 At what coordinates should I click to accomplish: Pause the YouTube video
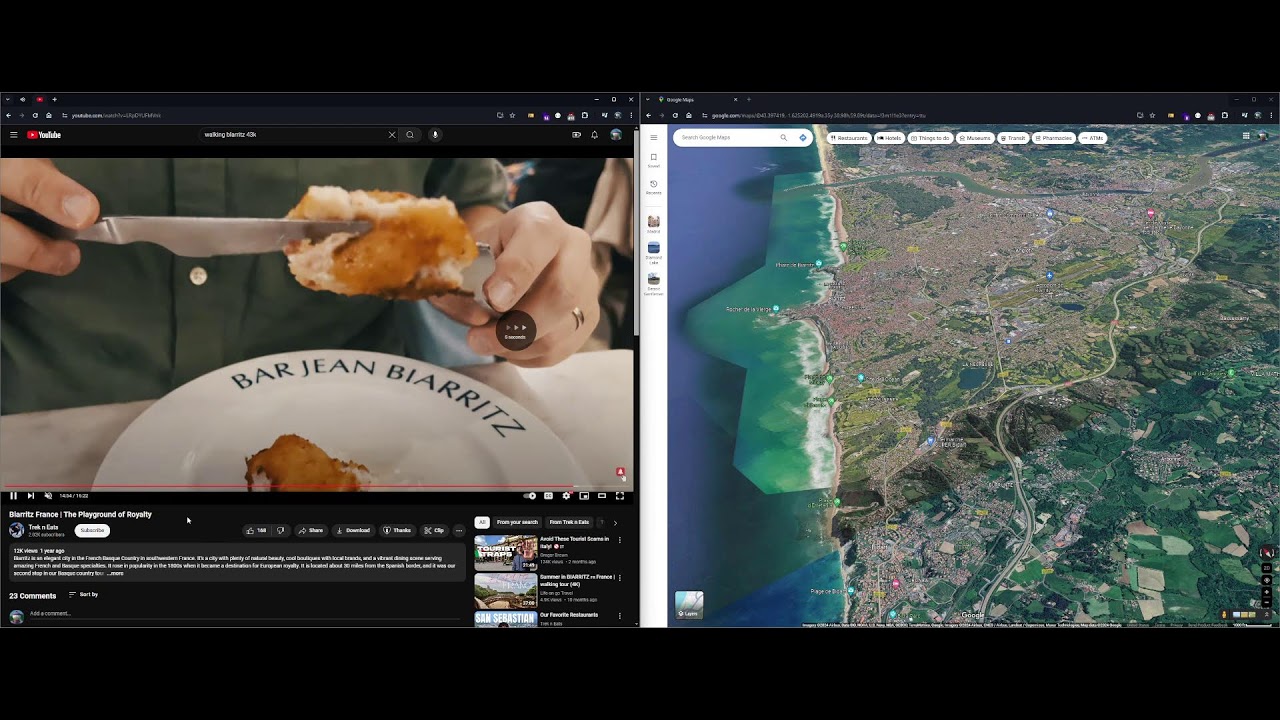point(13,496)
